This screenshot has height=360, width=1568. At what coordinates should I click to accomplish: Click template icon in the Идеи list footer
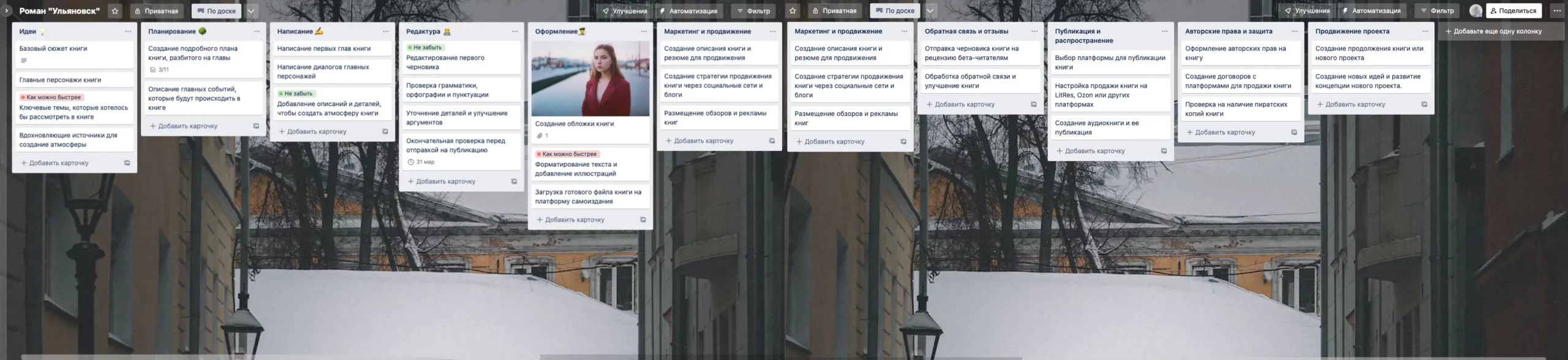pyautogui.click(x=127, y=163)
